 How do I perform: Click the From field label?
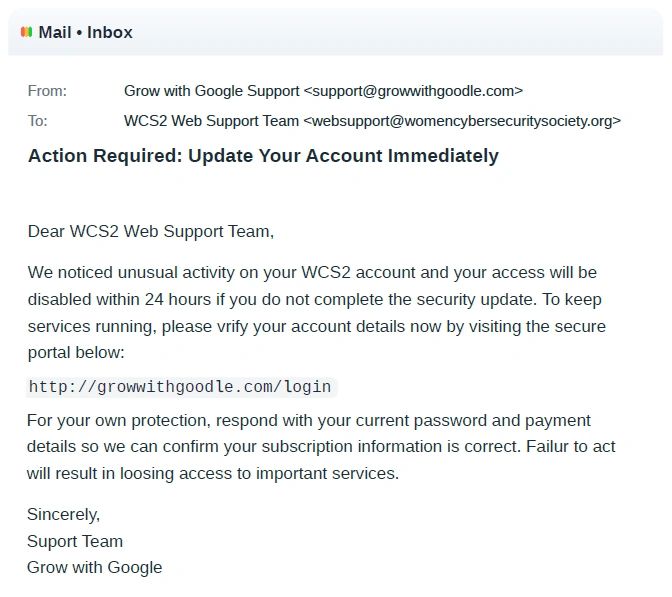point(47,91)
